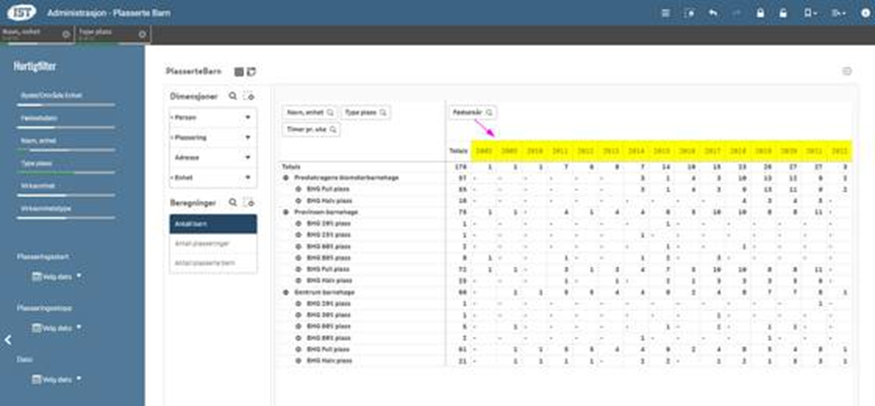
Task: Click the search icon next to Beregninger
Action: [233, 202]
